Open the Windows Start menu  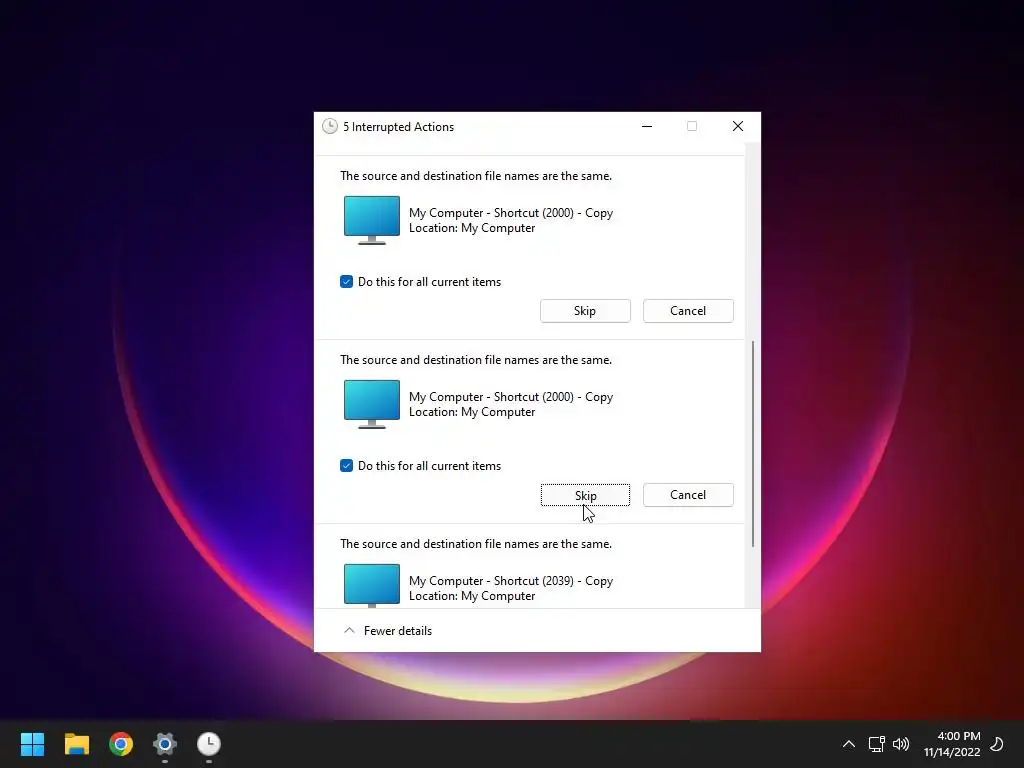[x=32, y=744]
